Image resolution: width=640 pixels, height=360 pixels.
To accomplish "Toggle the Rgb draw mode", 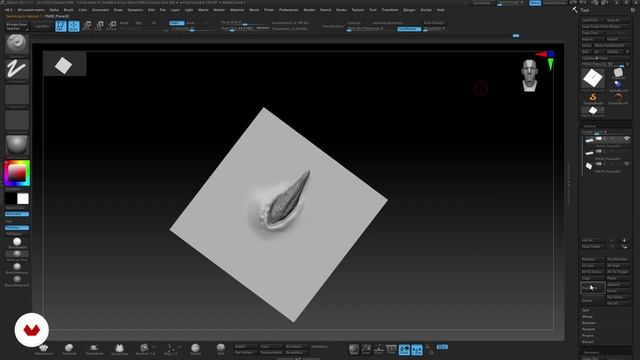I will coord(139,23).
